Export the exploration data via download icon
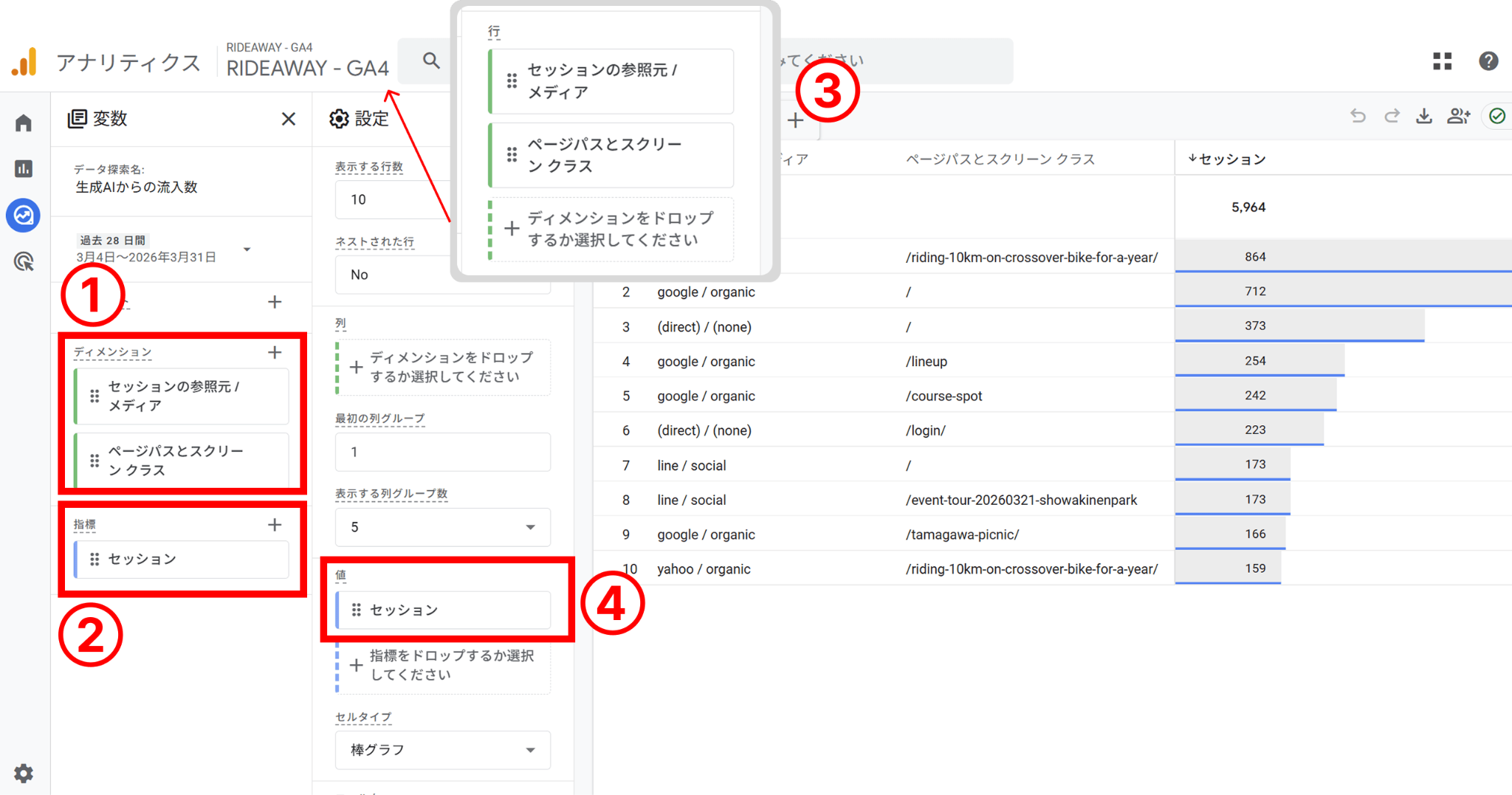 pyautogui.click(x=1423, y=116)
